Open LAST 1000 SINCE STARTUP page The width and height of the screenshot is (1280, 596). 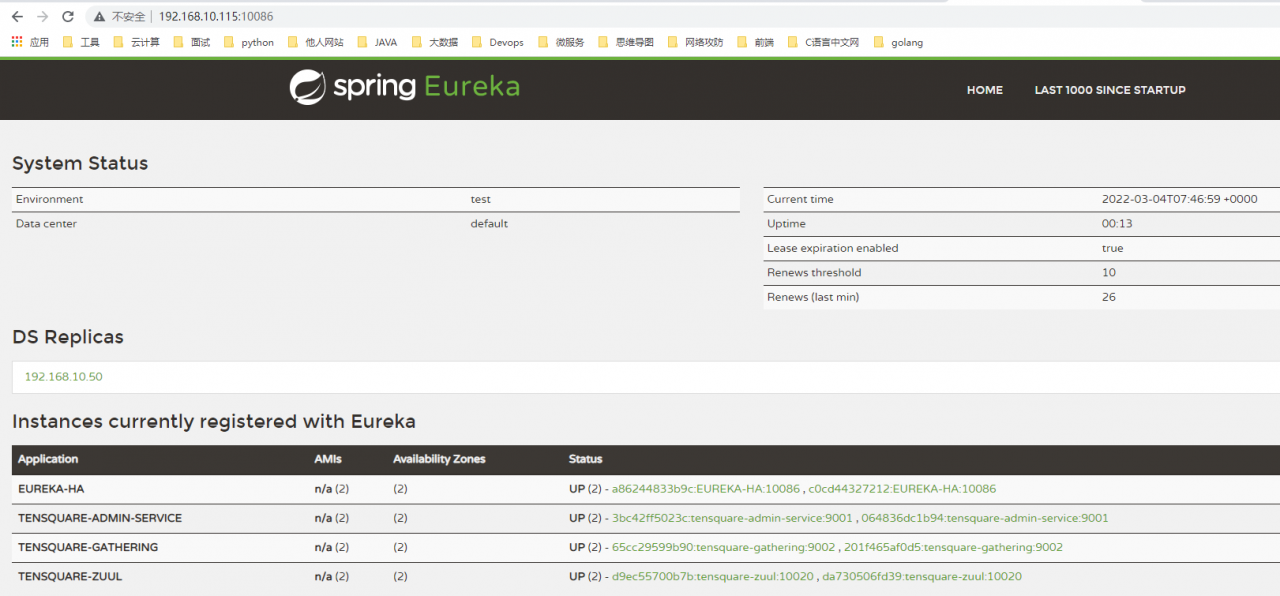pyautogui.click(x=1110, y=90)
